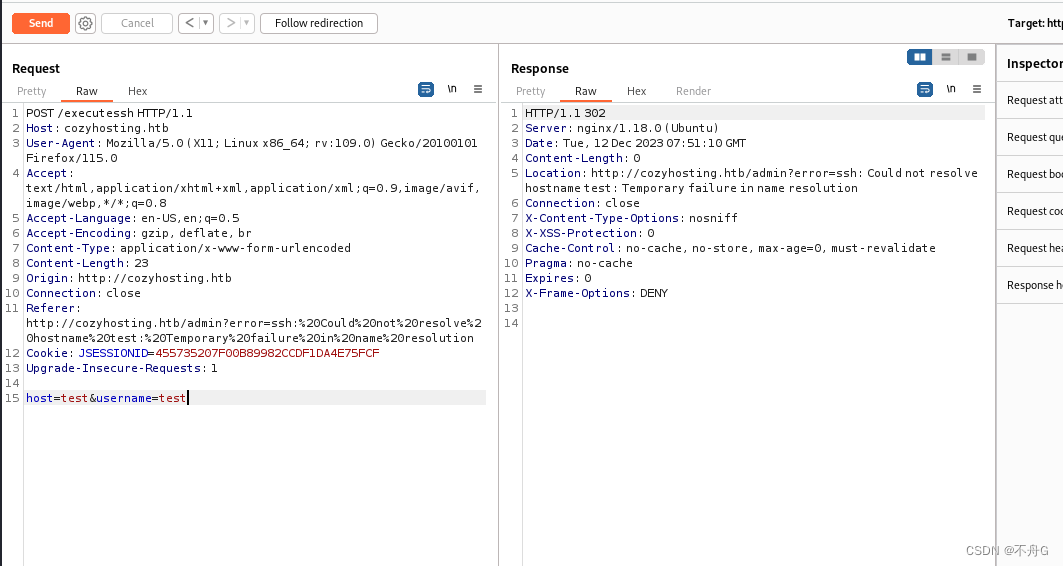This screenshot has height=566, width=1063.
Task: Click the orange Send button
Action: point(41,23)
